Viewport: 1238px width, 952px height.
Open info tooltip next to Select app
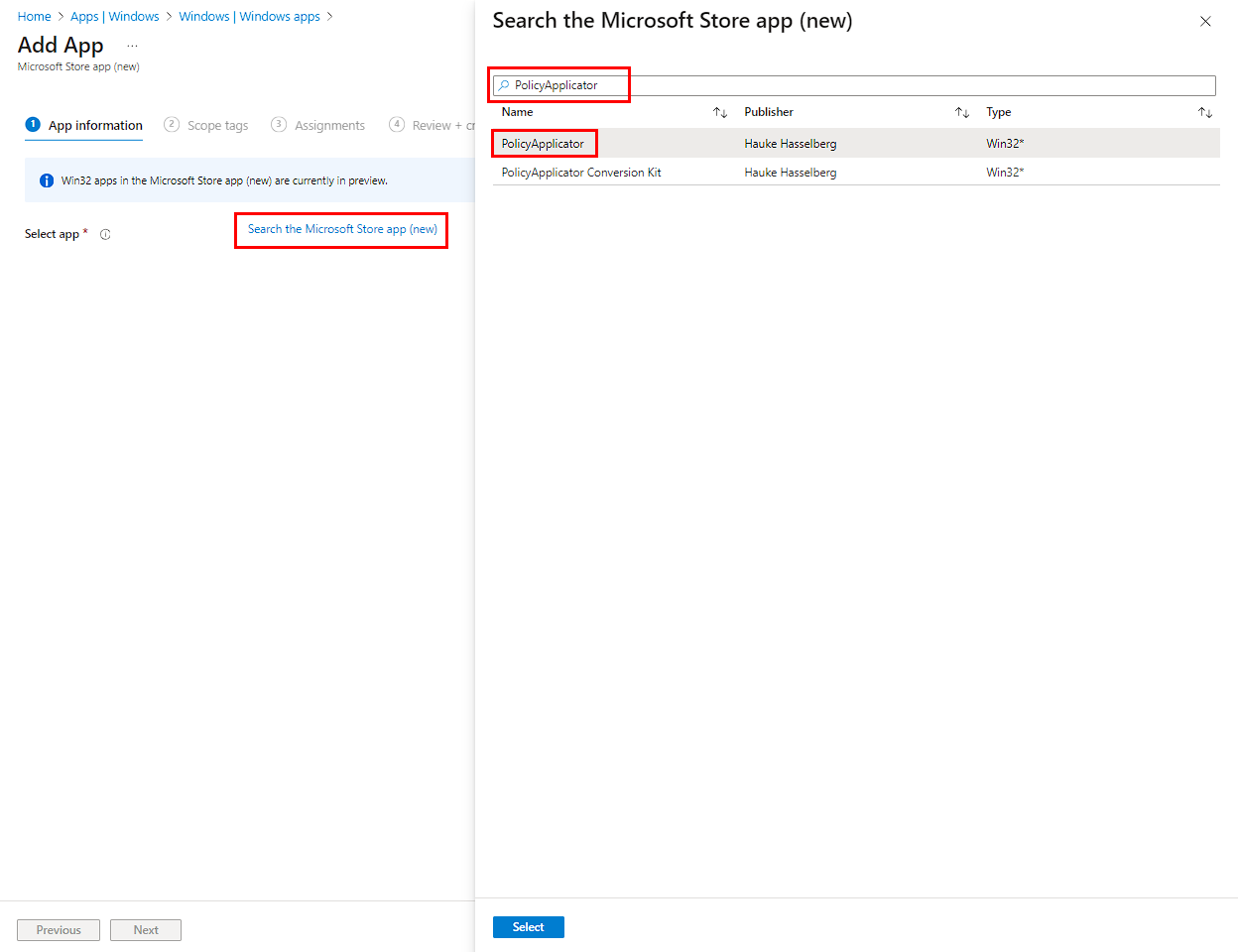tap(105, 235)
